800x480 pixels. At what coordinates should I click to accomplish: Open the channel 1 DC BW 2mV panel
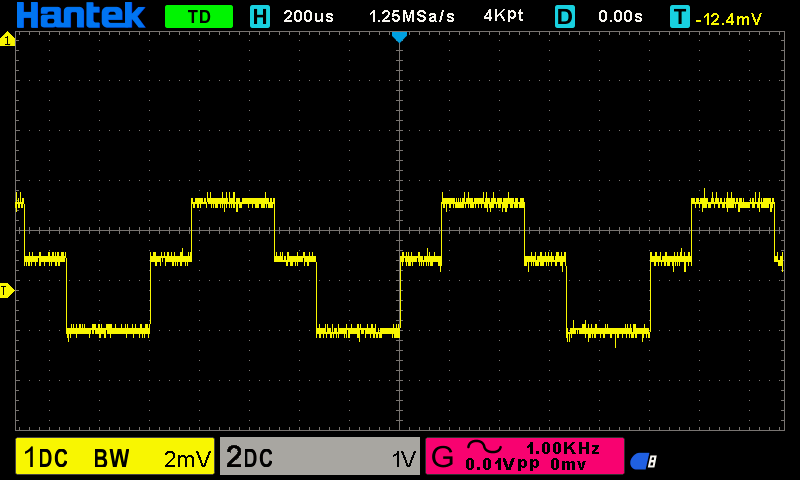click(115, 457)
